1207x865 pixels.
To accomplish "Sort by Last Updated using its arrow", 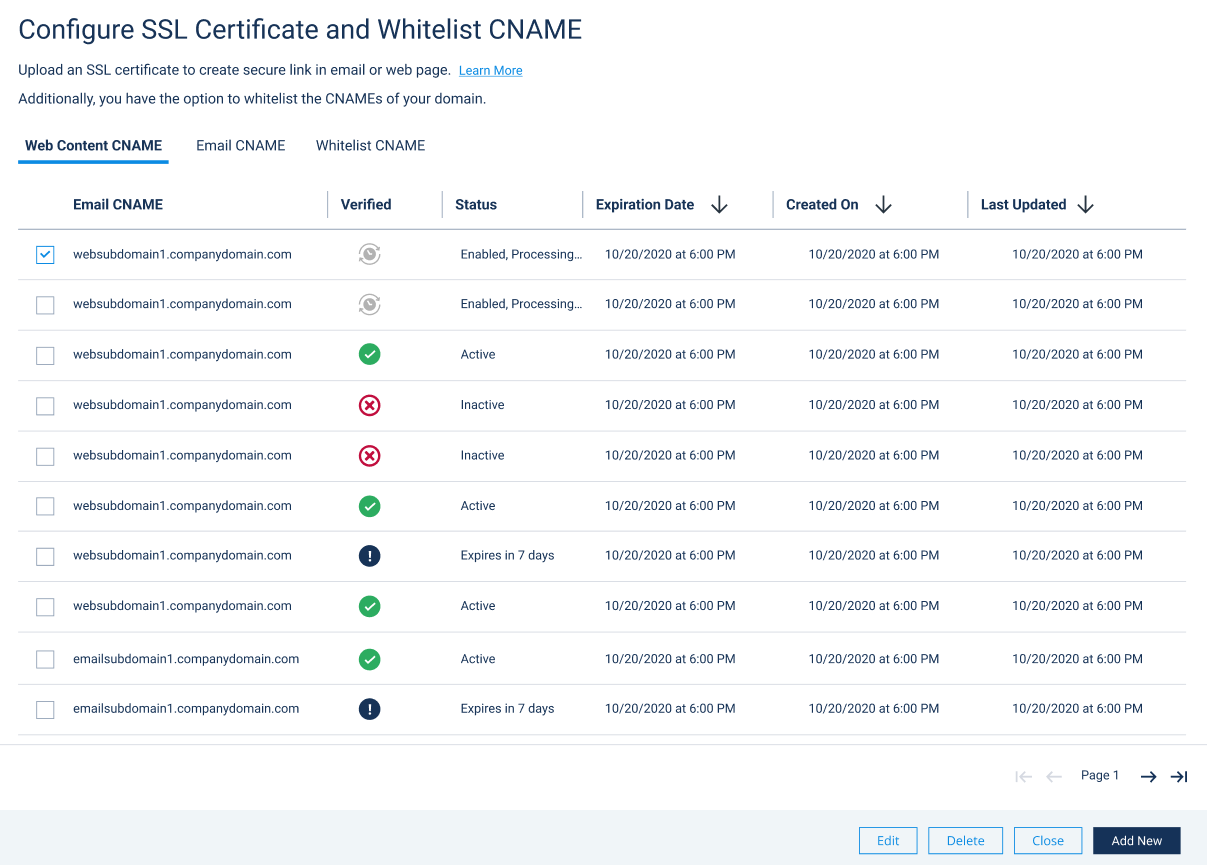I will click(1086, 205).
